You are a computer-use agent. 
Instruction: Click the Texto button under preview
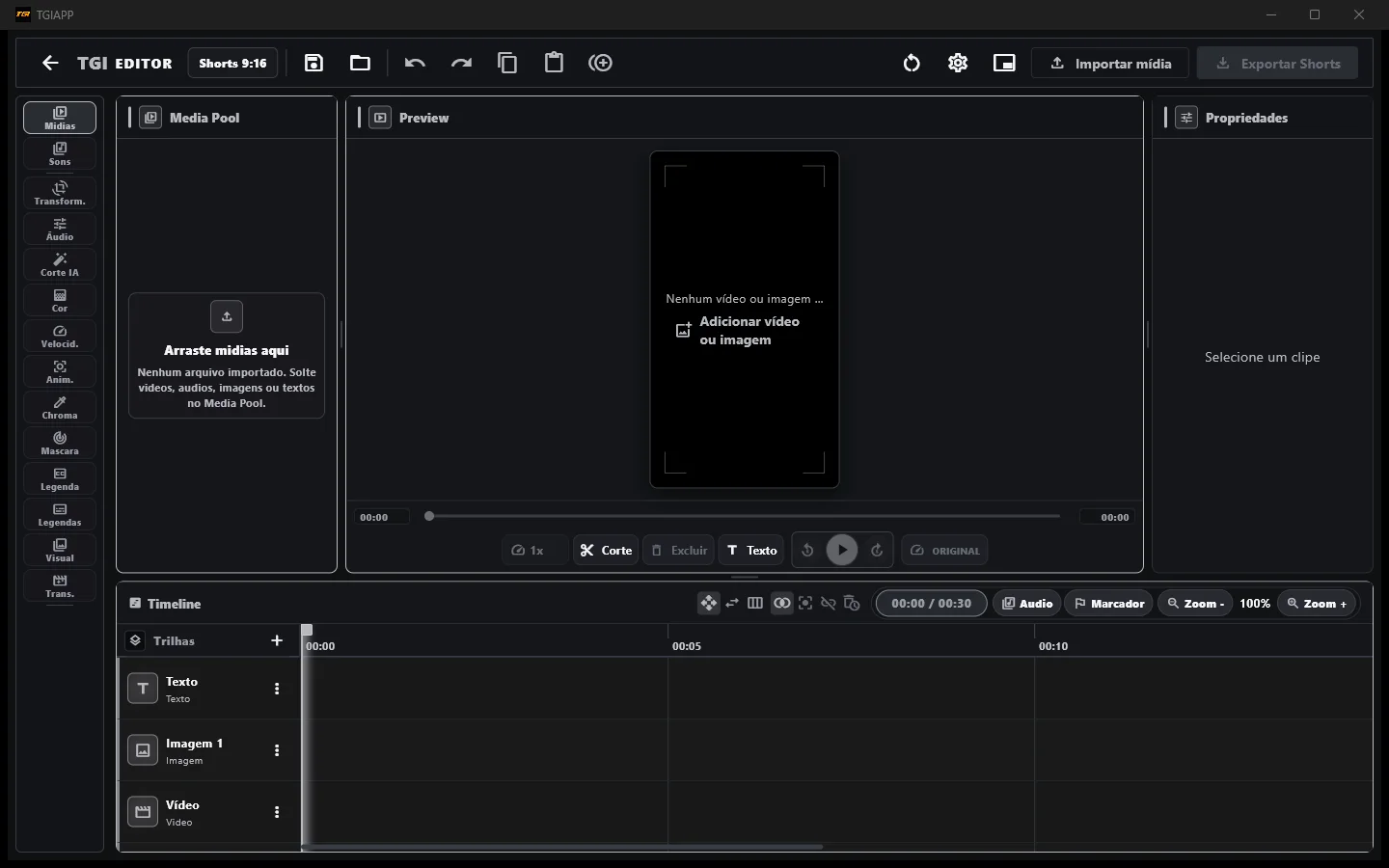[x=751, y=550]
